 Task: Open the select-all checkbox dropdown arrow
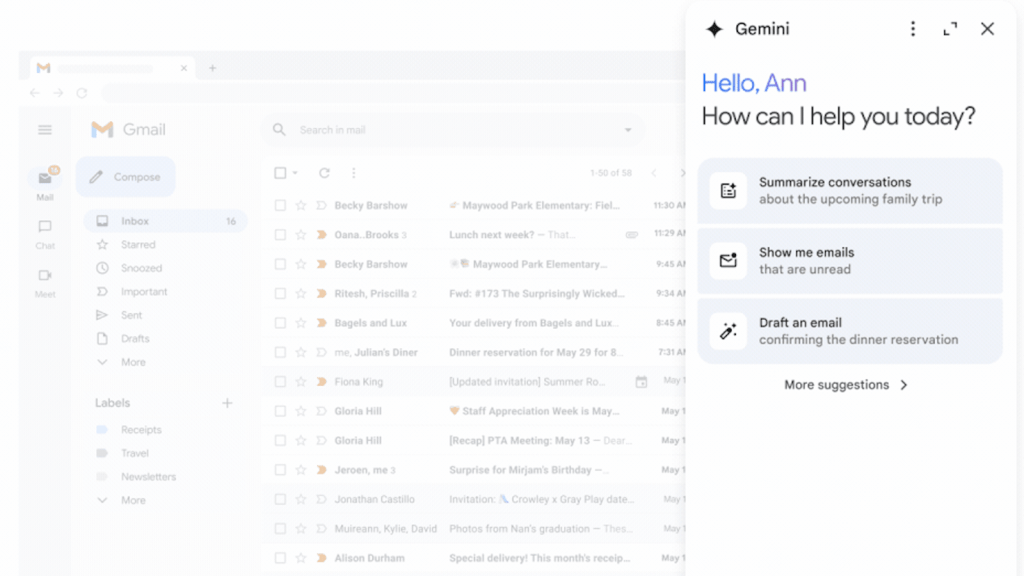pos(295,173)
